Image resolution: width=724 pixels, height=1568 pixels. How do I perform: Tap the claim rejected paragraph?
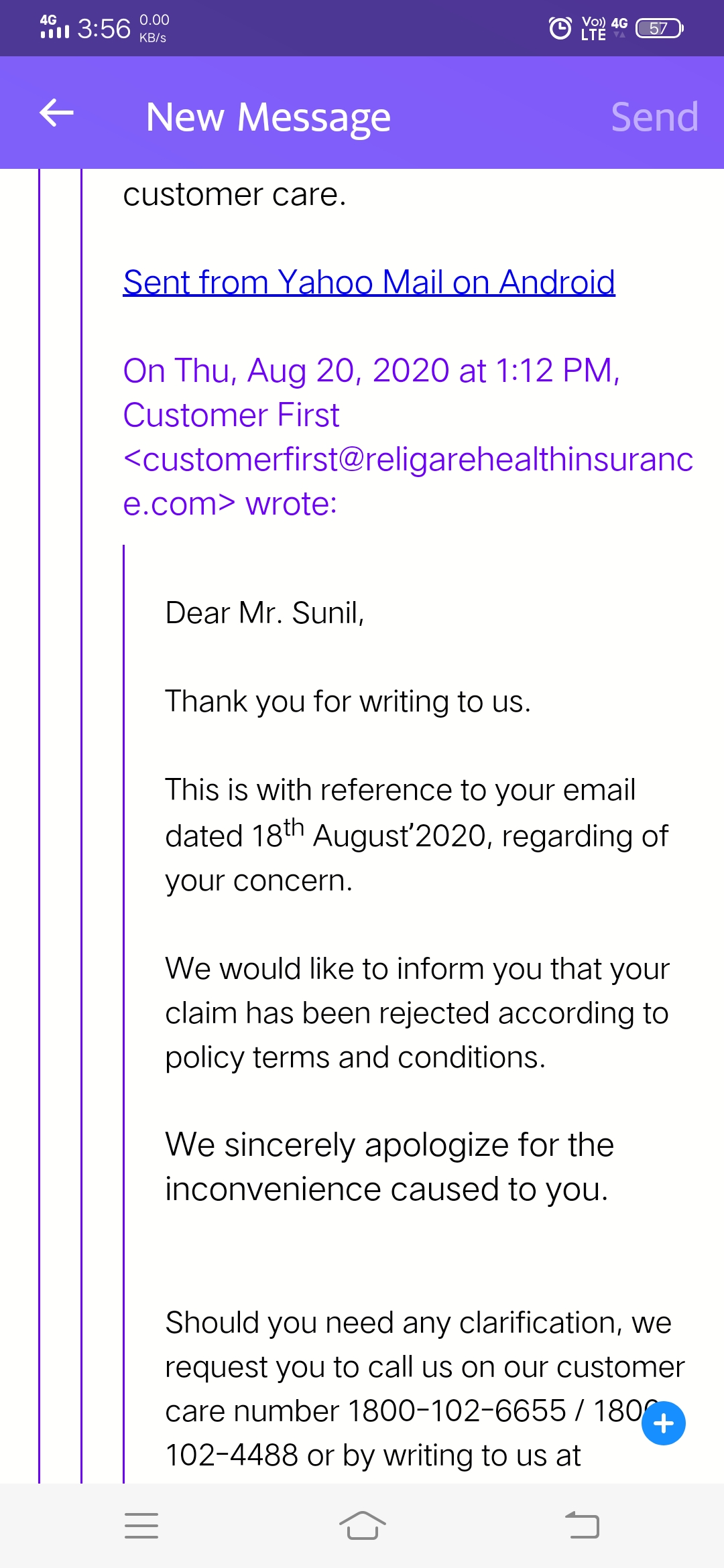pyautogui.click(x=417, y=1012)
